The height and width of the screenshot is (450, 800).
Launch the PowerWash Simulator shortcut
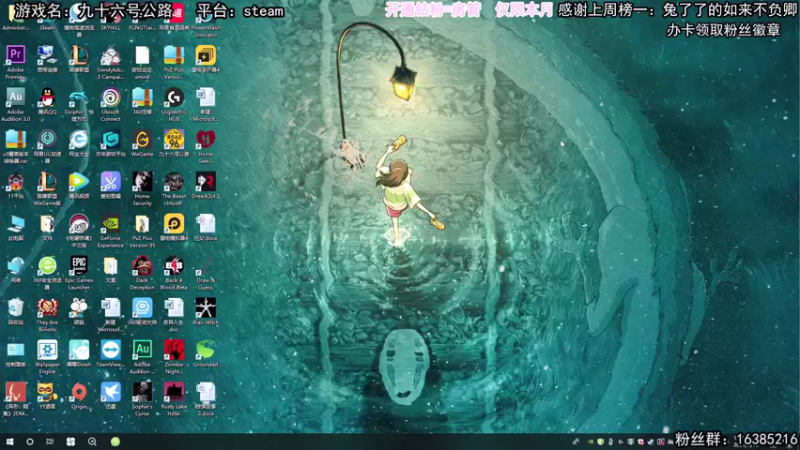[x=206, y=23]
